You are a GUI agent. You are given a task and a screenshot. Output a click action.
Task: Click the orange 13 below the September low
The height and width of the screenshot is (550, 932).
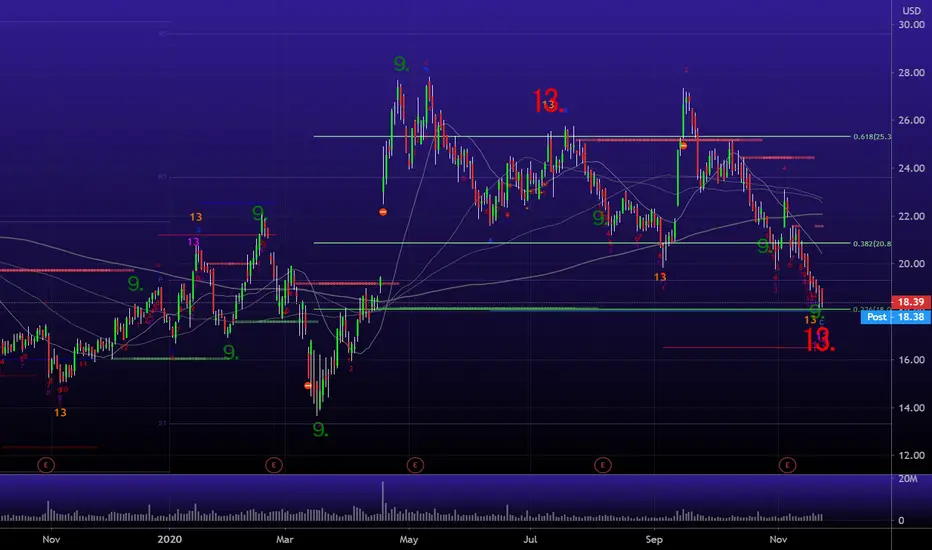(660, 277)
